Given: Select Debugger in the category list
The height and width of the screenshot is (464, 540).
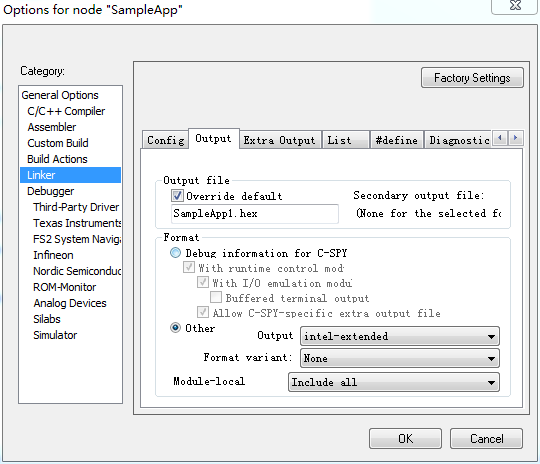Looking at the screenshot, I should click(51, 191).
